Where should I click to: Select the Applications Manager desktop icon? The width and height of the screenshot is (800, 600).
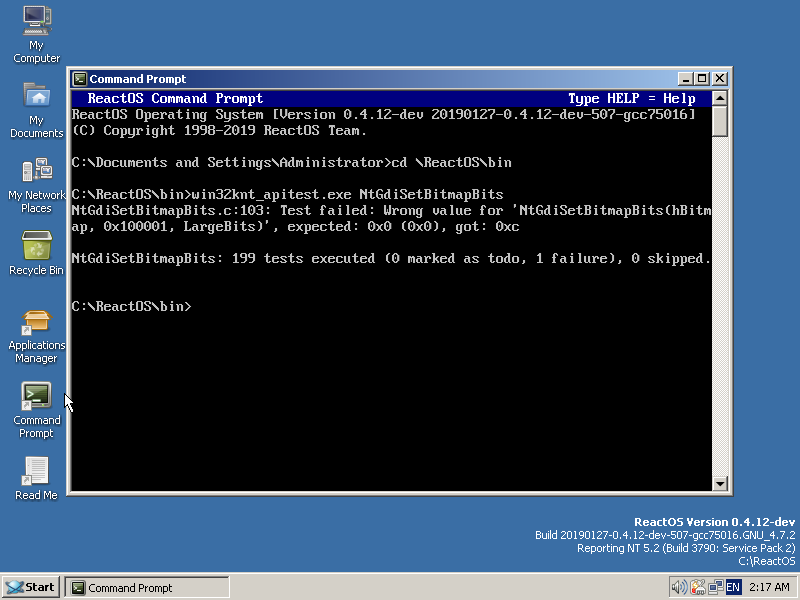[36, 336]
